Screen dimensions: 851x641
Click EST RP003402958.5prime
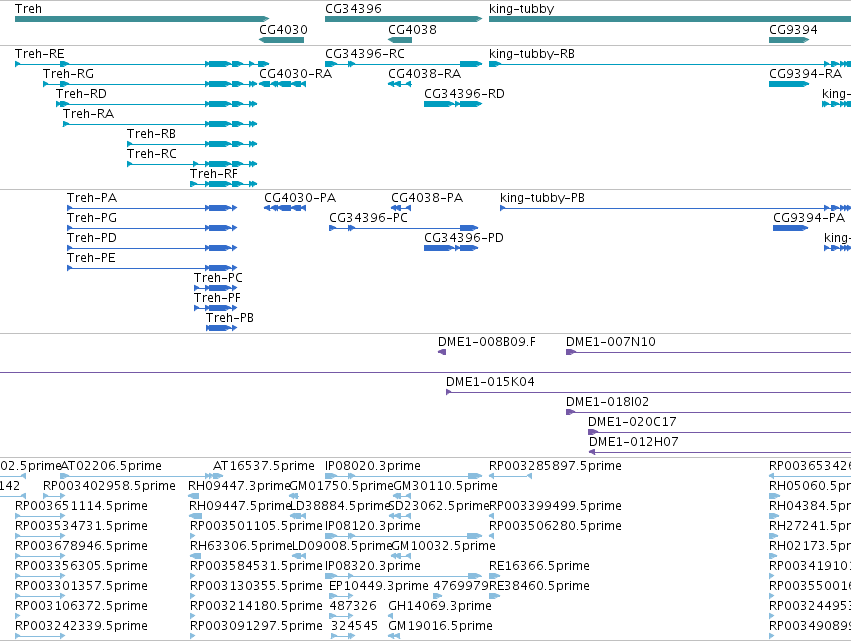[x=109, y=486]
